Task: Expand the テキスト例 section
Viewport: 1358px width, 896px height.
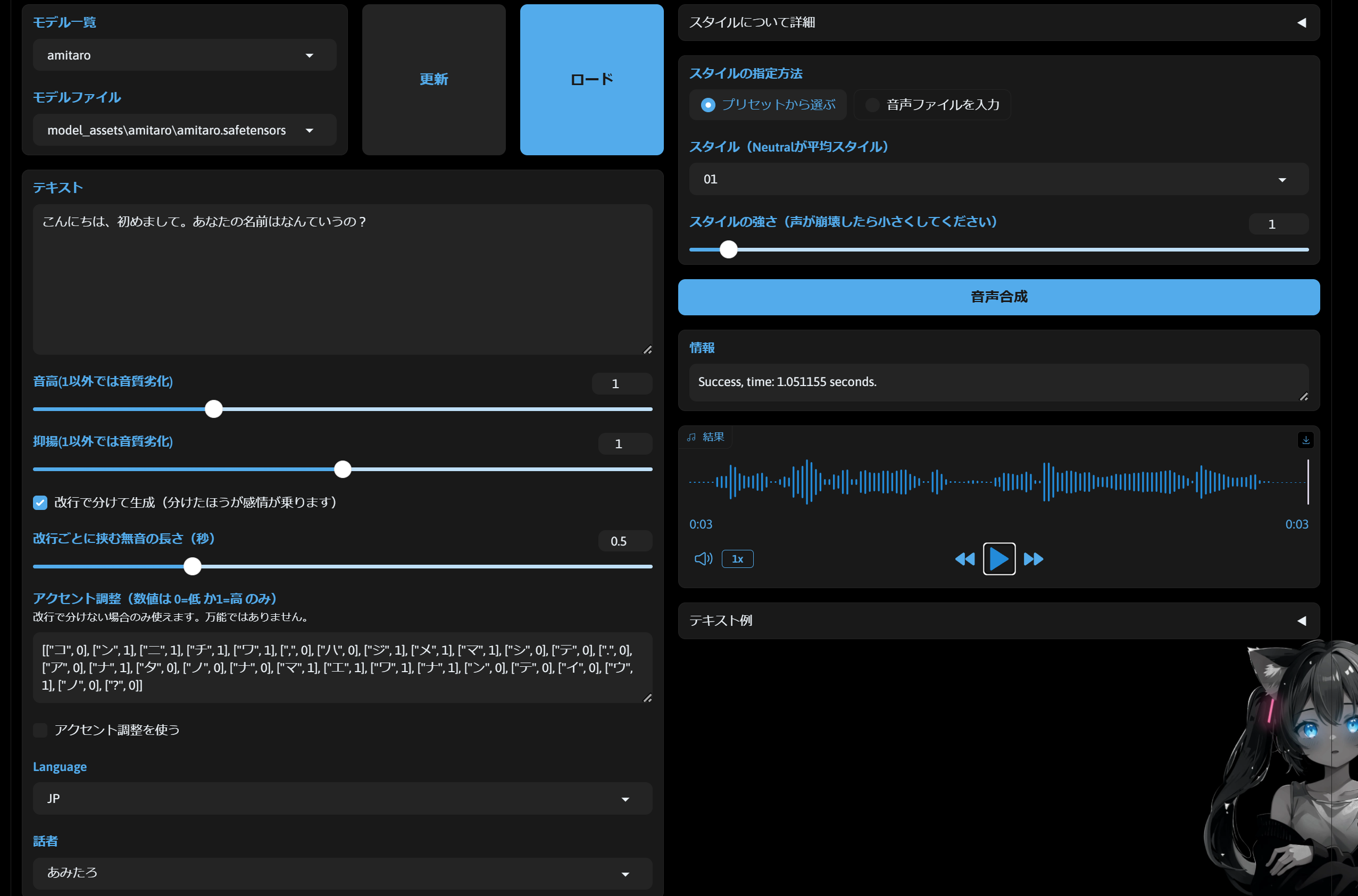Action: [998, 621]
